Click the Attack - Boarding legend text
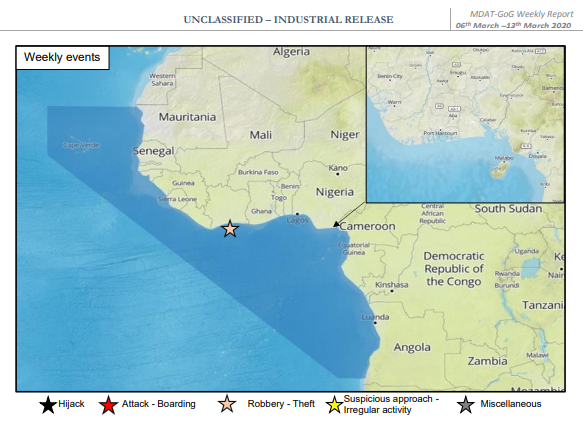Screen dimensions: 583x421 tap(159, 404)
